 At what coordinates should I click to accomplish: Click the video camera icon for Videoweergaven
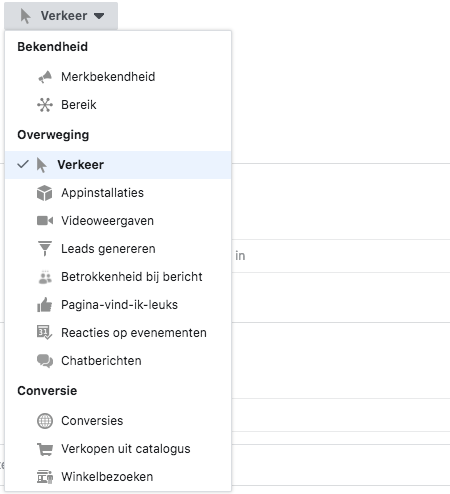click(x=45, y=221)
